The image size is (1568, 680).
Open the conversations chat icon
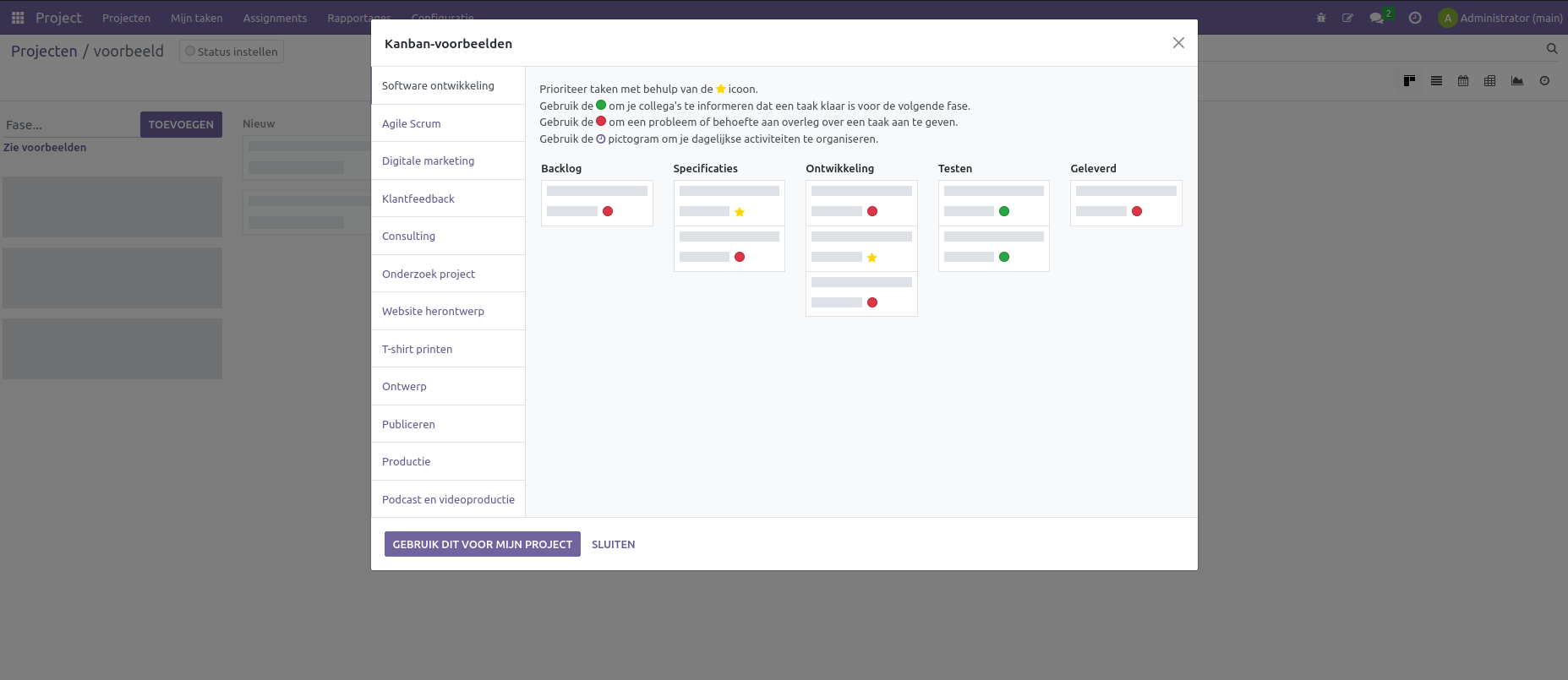pos(1377,18)
